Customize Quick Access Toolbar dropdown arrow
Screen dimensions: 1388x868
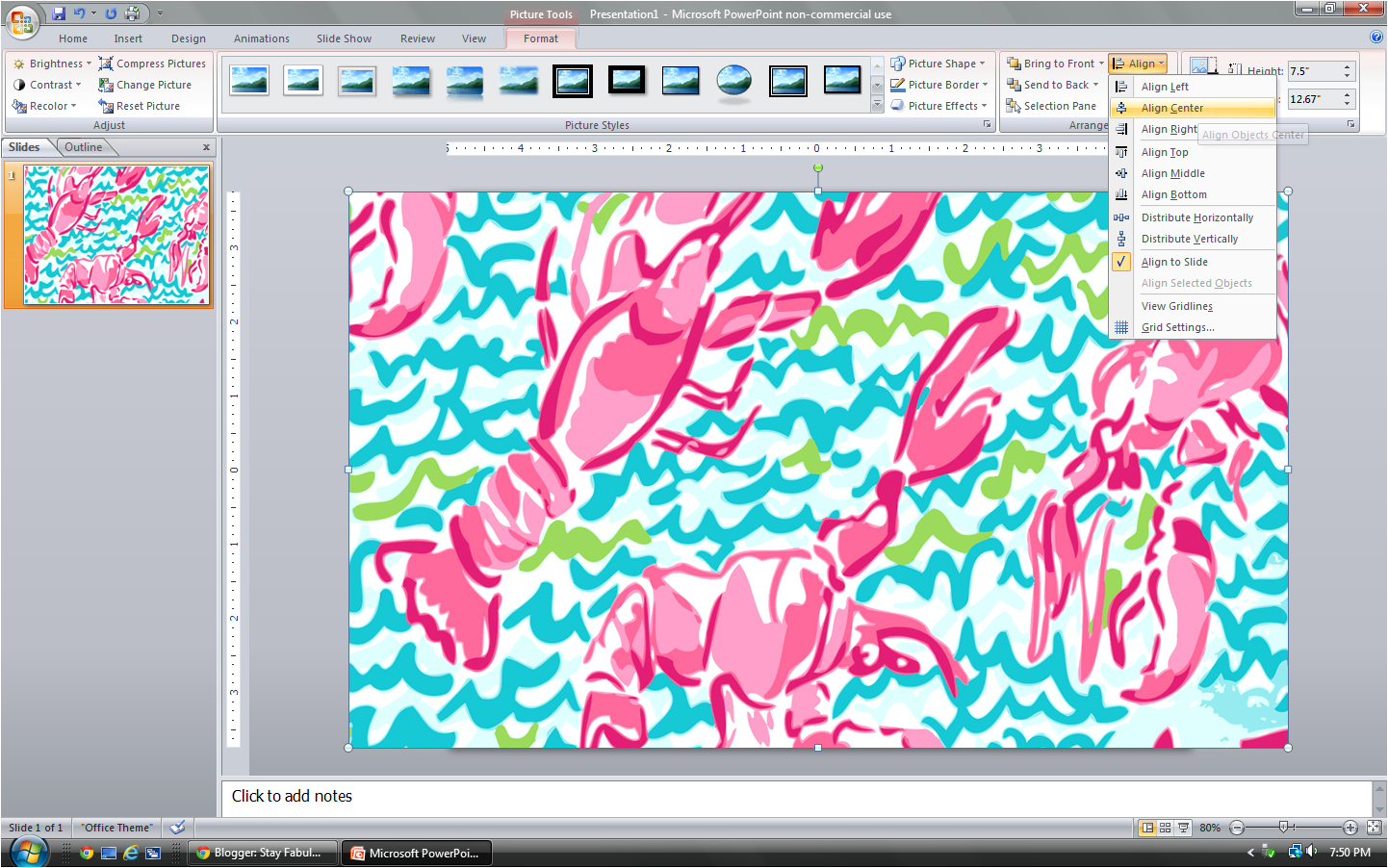160,13
